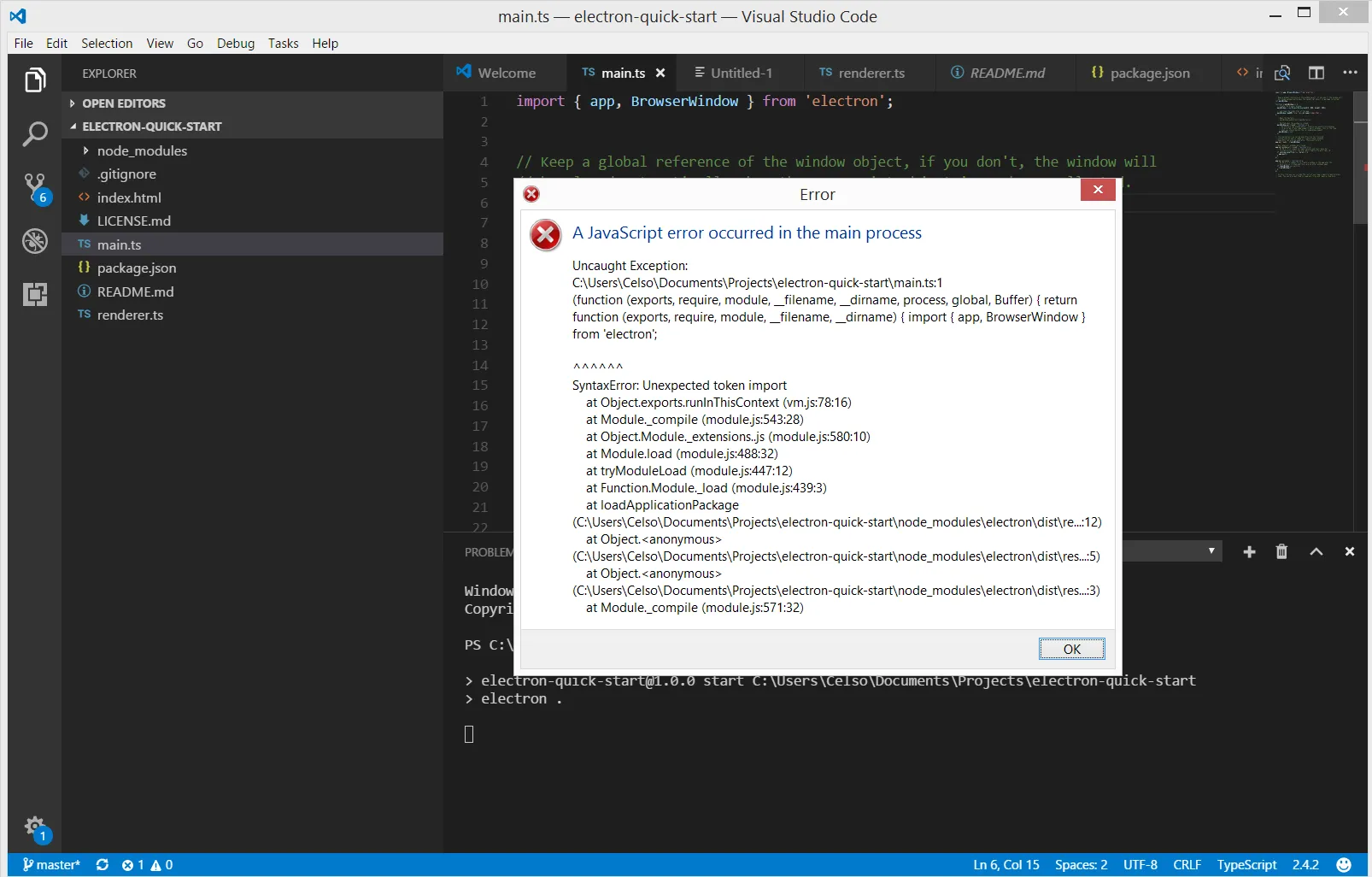This screenshot has height=877, width=1372.
Task: Open the Search view in activity bar
Action: (35, 134)
